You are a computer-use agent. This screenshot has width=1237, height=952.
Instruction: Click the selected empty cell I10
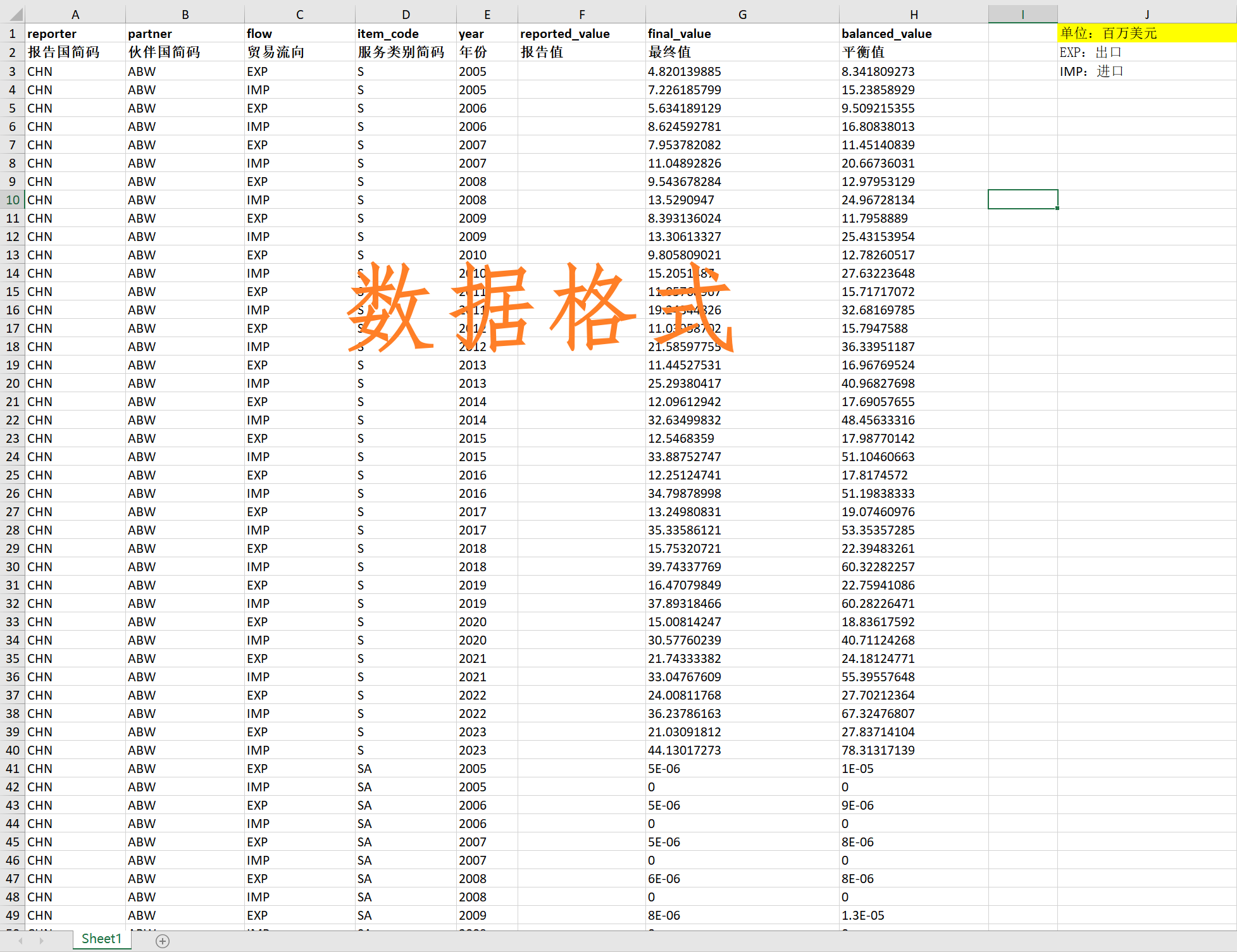(x=1023, y=200)
